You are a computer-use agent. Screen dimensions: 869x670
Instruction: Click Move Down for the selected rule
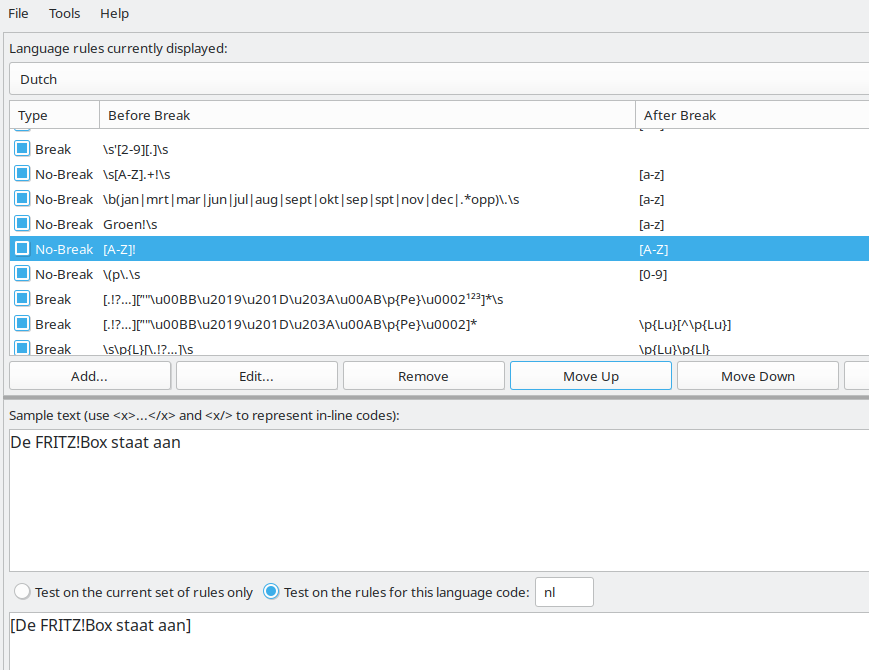pyautogui.click(x=757, y=375)
